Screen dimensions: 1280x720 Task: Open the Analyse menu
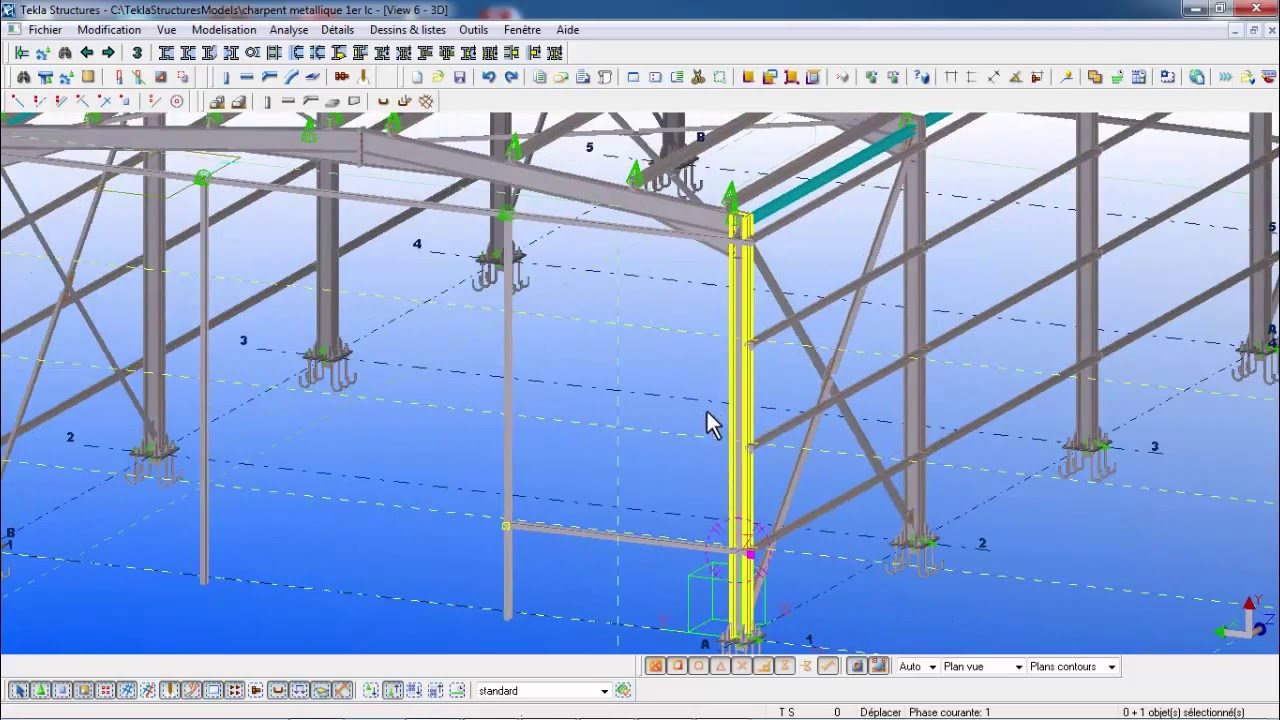click(x=289, y=30)
